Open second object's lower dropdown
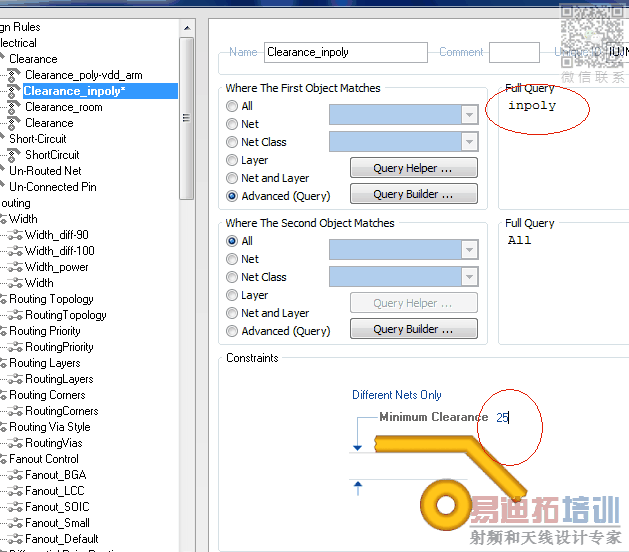This screenshot has height=552, width=629. coord(469,277)
